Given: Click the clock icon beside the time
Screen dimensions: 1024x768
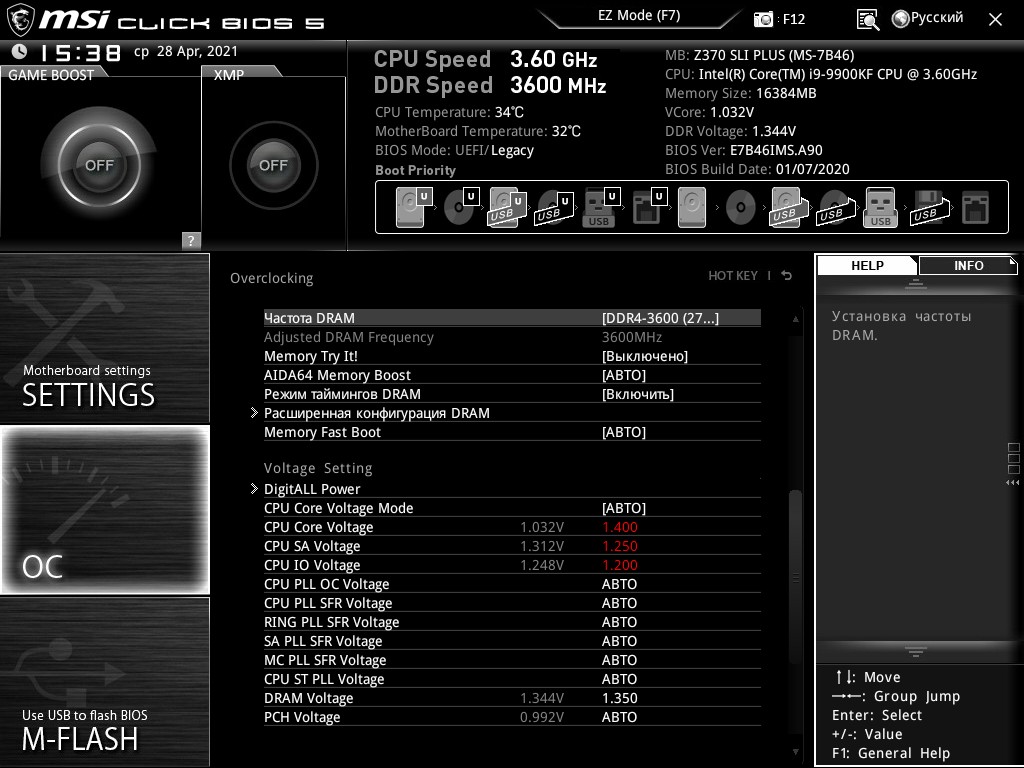Looking at the screenshot, I should (20, 52).
